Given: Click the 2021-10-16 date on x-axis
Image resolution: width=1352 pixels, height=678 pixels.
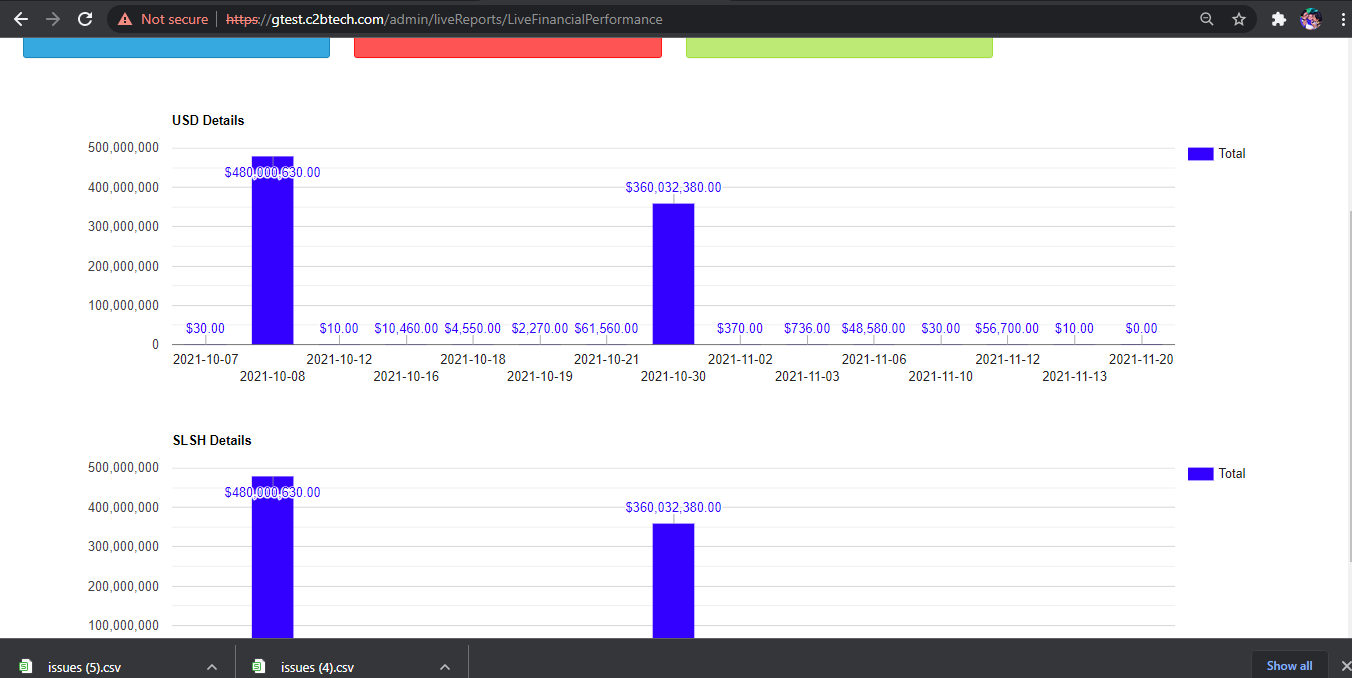Looking at the screenshot, I should click(406, 376).
